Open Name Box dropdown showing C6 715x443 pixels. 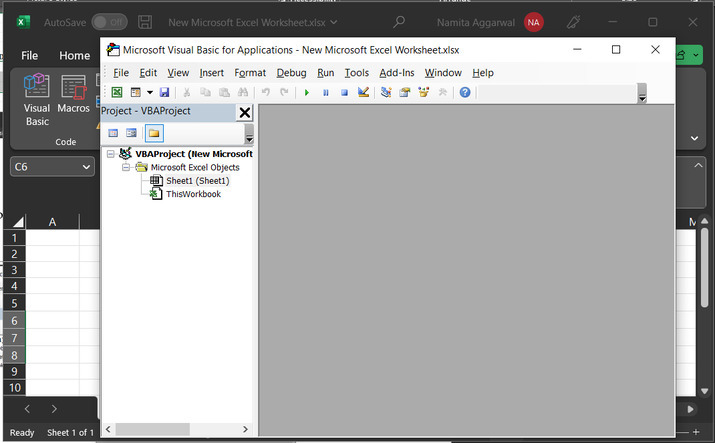[86, 167]
